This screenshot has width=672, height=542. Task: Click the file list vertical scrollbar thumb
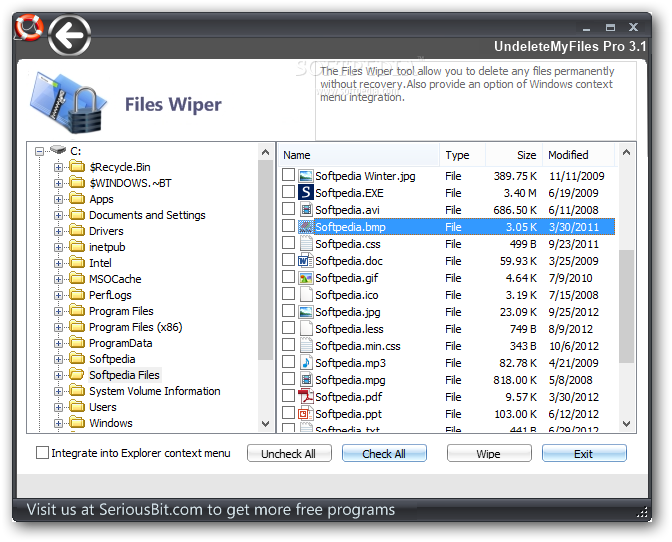click(x=626, y=306)
